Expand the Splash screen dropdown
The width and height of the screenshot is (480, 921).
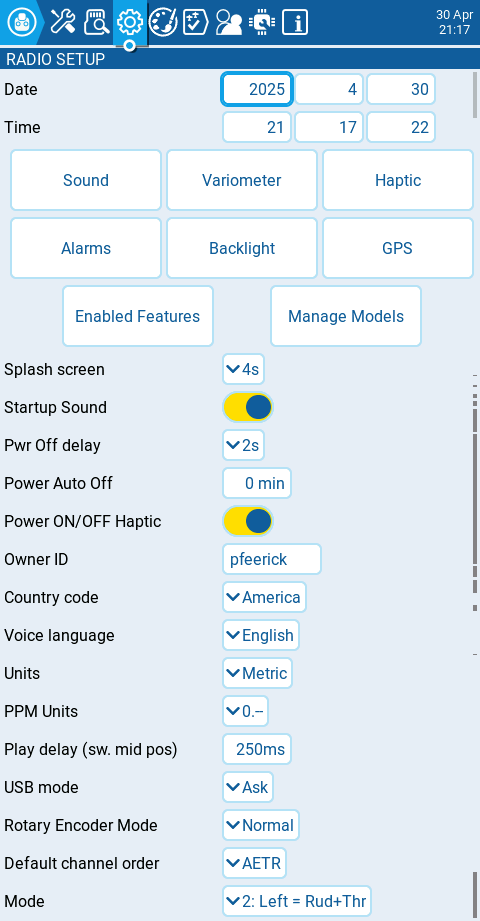(x=243, y=369)
